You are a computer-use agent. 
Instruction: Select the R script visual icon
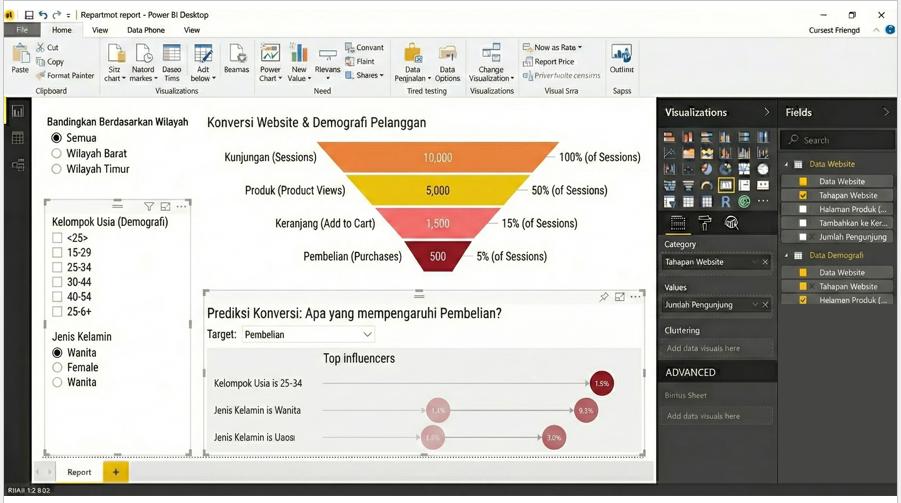coord(725,202)
